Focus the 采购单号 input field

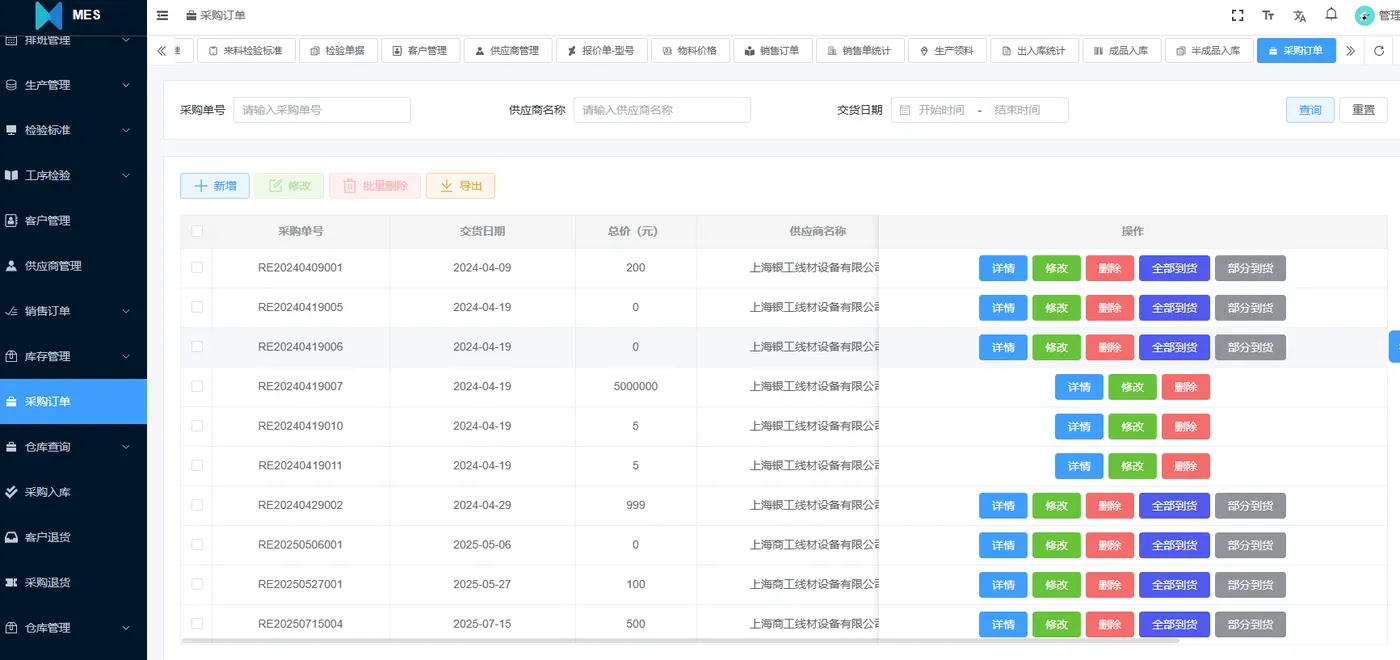(322, 110)
